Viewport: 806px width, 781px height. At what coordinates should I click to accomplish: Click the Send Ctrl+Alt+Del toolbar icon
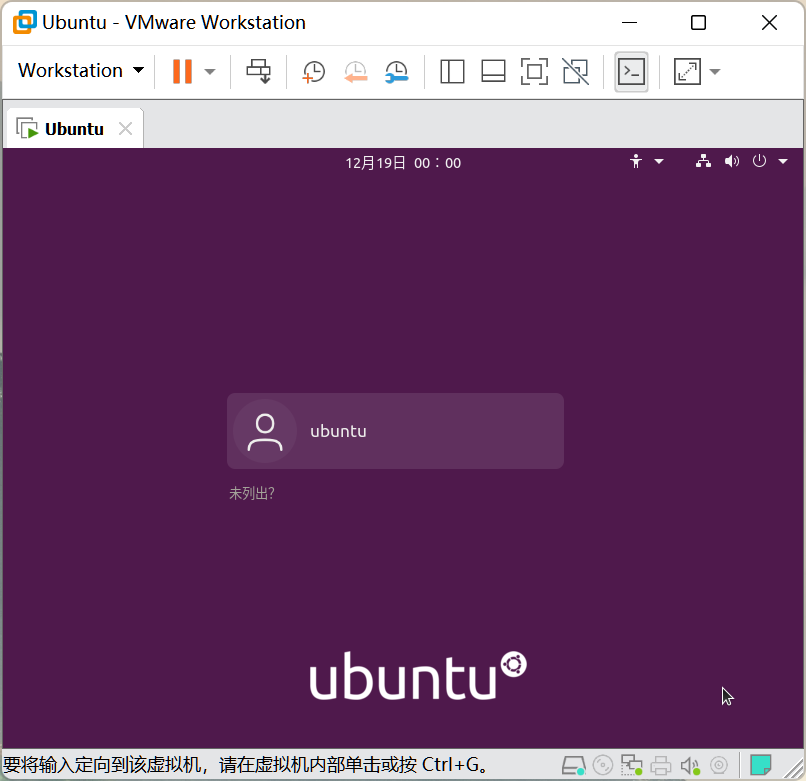pos(259,71)
